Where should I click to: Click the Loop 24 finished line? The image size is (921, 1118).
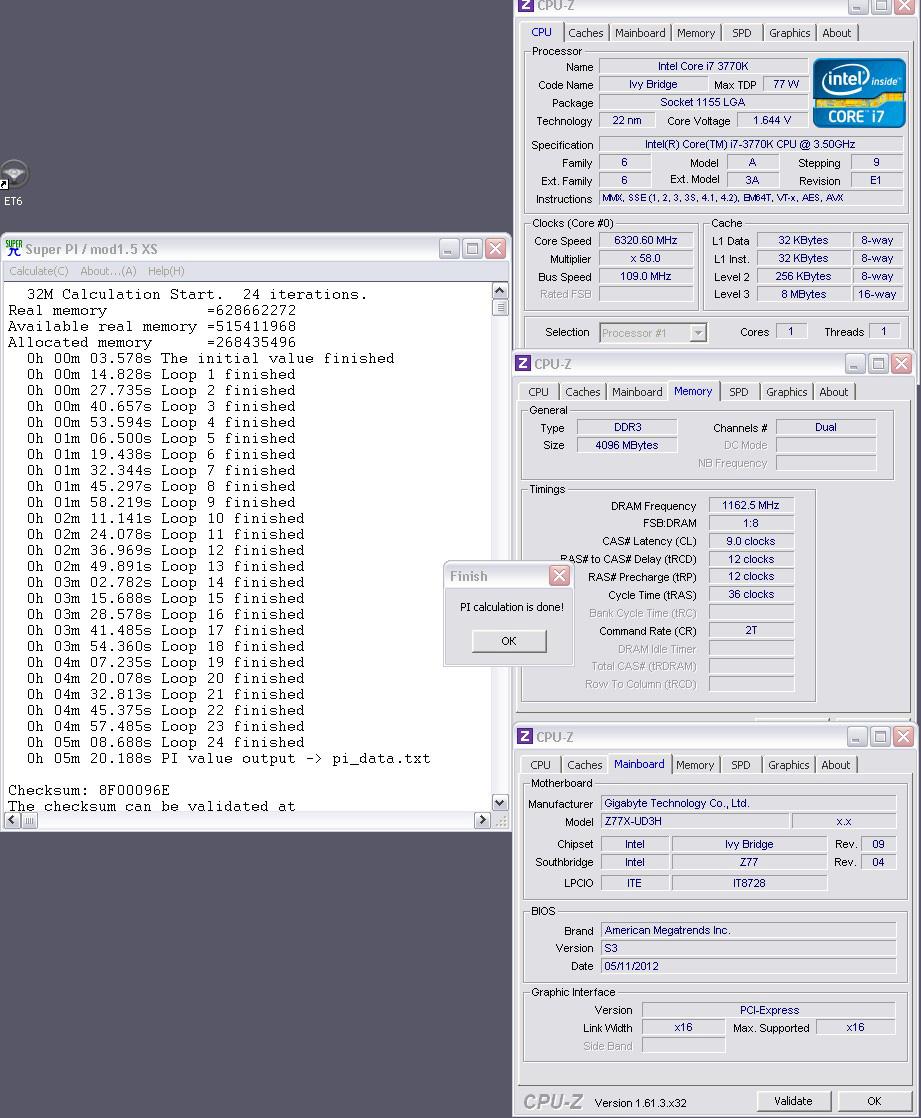pos(165,742)
